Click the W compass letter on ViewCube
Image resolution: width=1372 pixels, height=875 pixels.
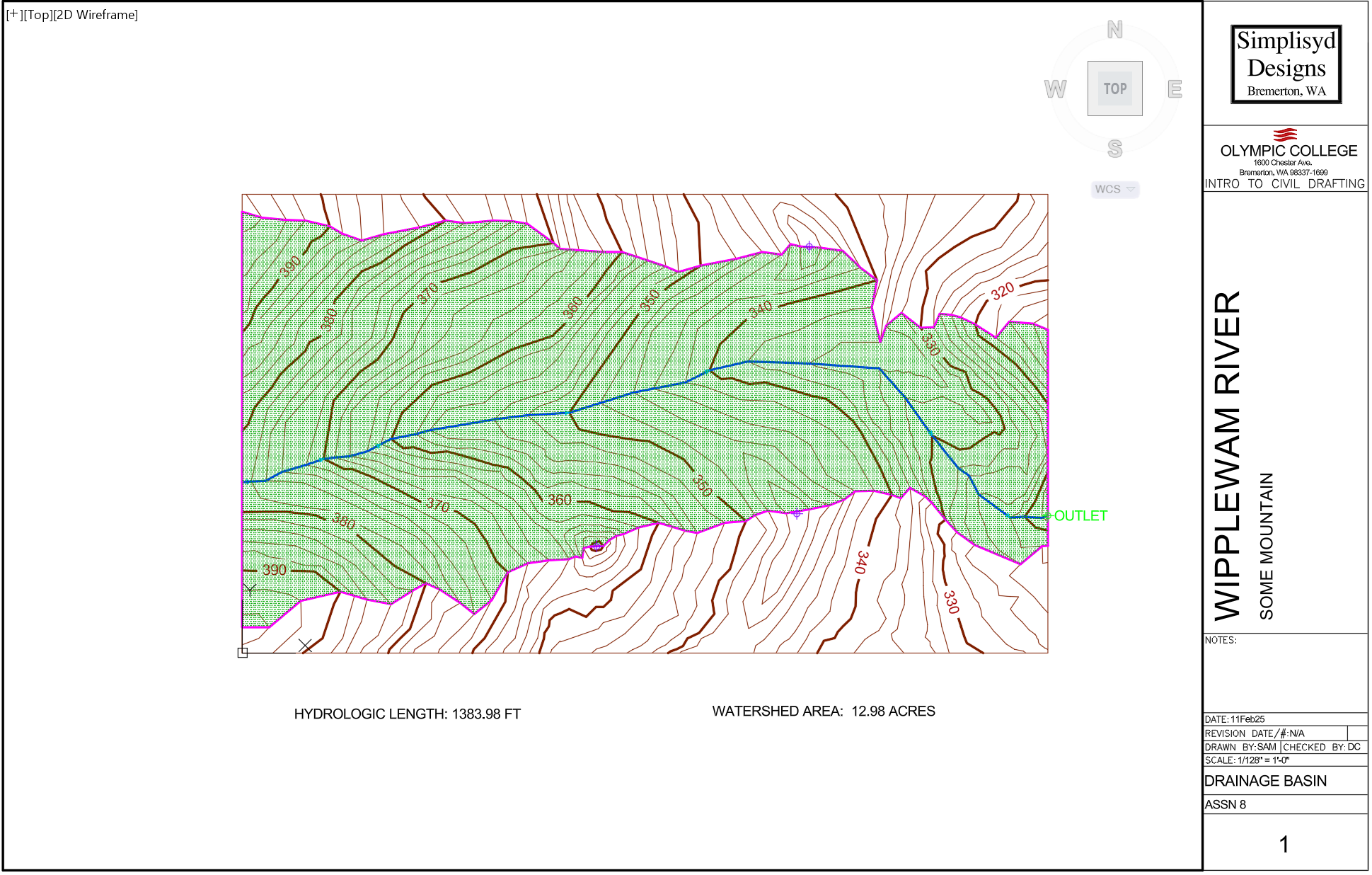(1054, 89)
